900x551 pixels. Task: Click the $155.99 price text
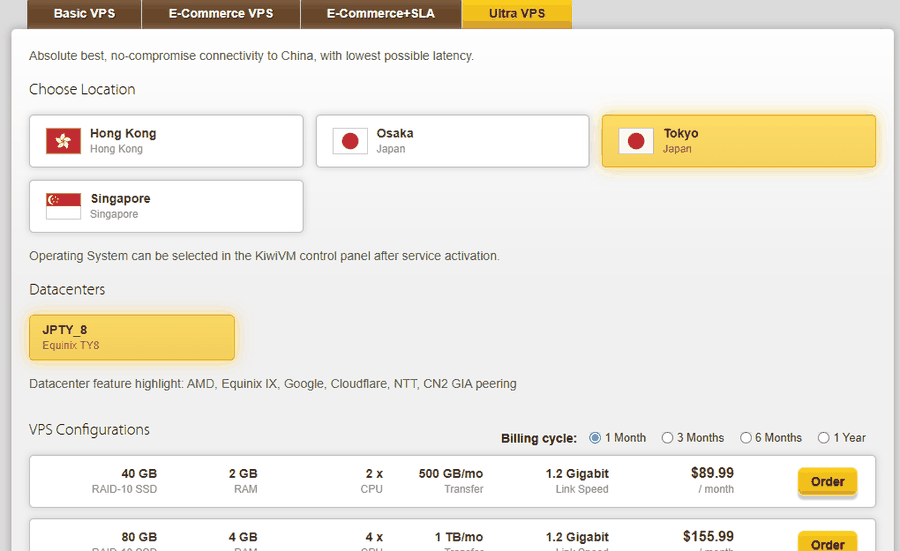click(708, 537)
